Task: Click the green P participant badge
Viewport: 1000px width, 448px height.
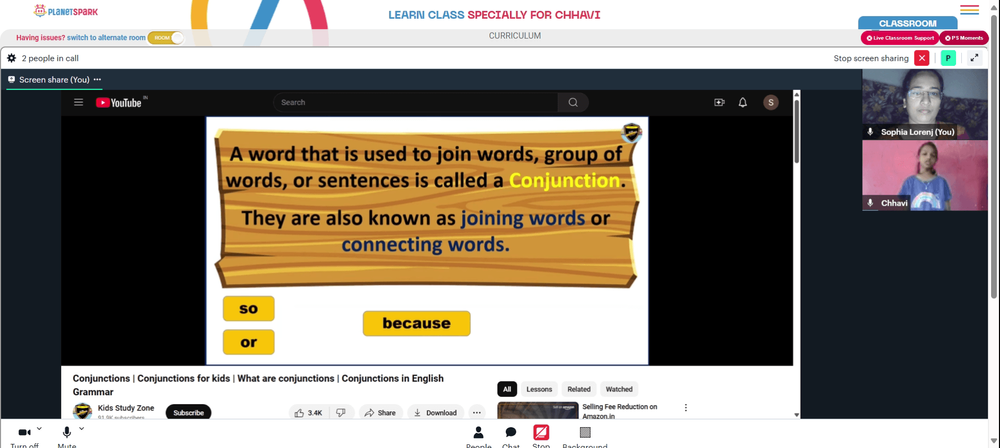Action: tap(948, 58)
